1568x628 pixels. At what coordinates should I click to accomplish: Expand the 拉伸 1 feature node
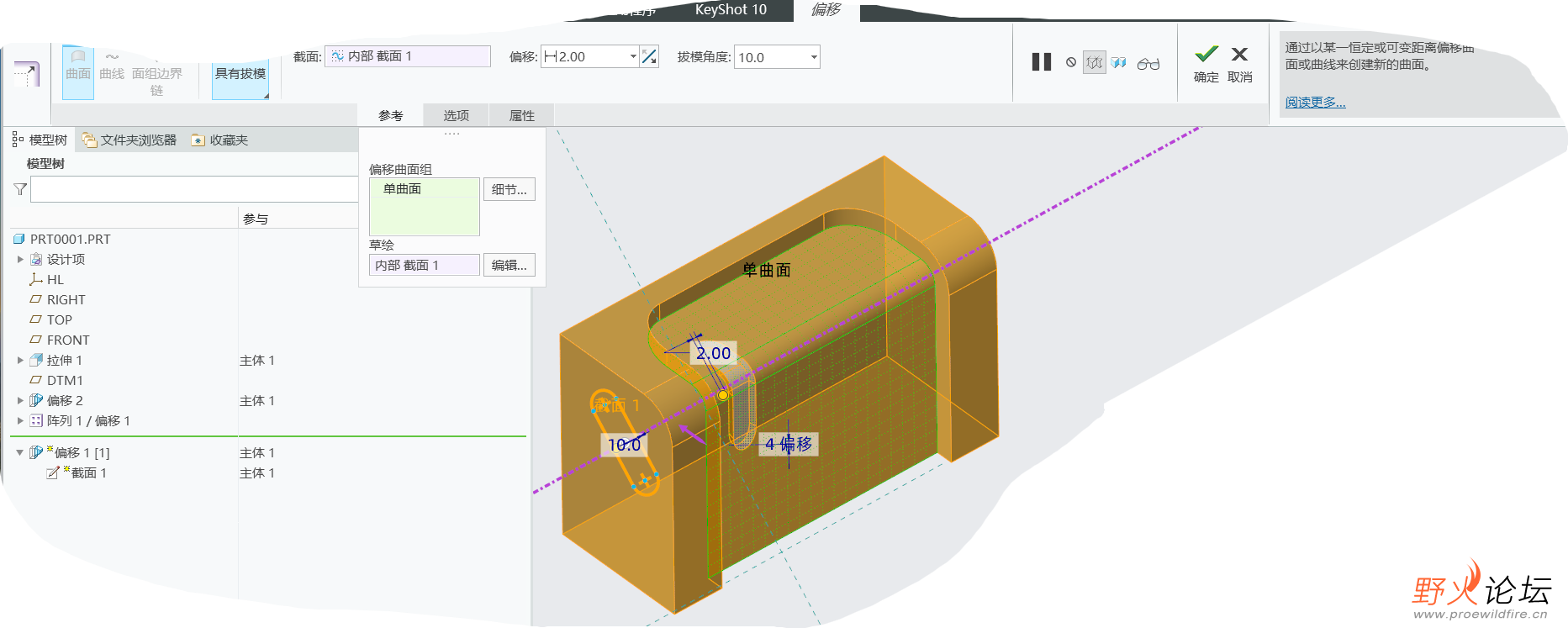tap(20, 360)
